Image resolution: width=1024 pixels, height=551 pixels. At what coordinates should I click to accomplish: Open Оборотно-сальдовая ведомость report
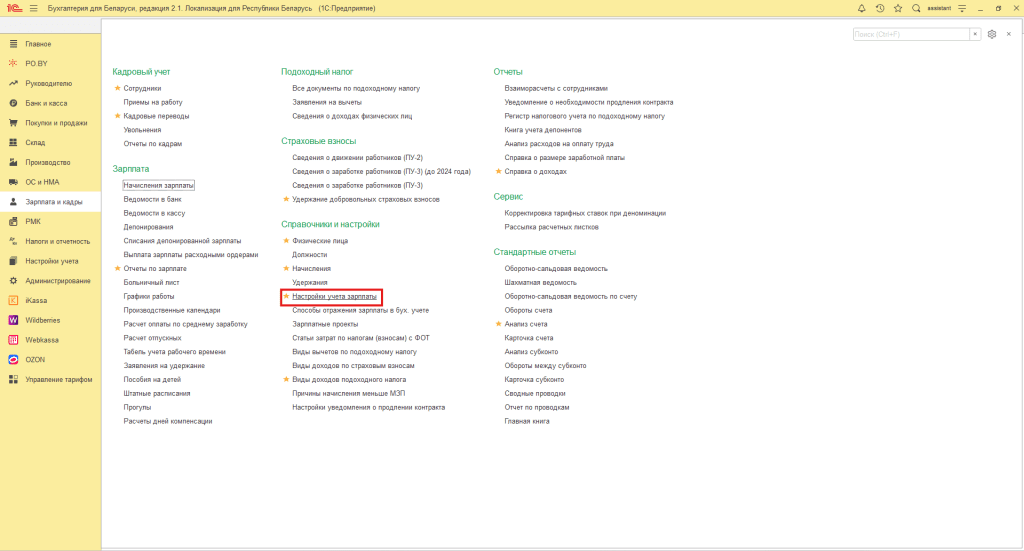556,268
